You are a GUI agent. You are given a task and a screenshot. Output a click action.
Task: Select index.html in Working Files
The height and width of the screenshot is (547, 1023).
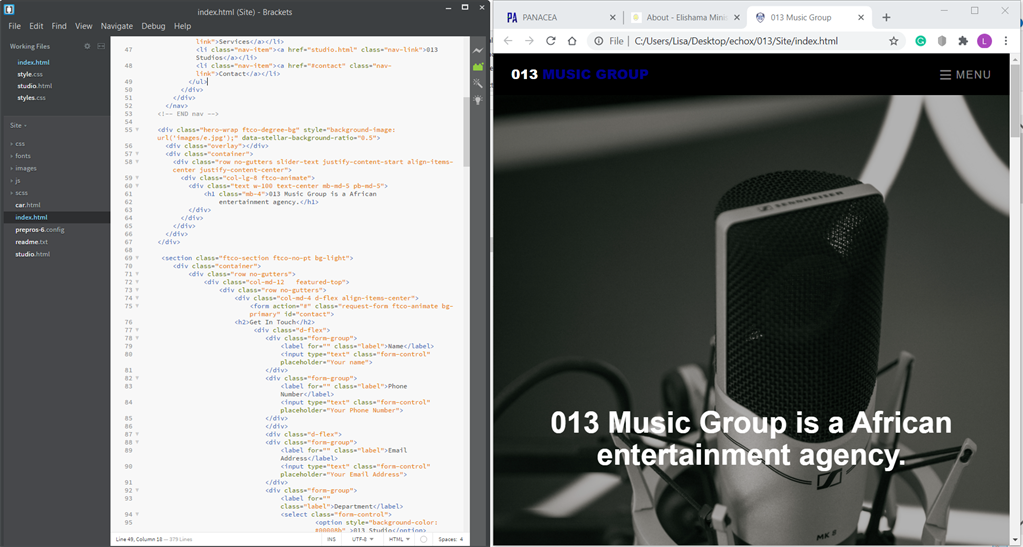coord(33,63)
